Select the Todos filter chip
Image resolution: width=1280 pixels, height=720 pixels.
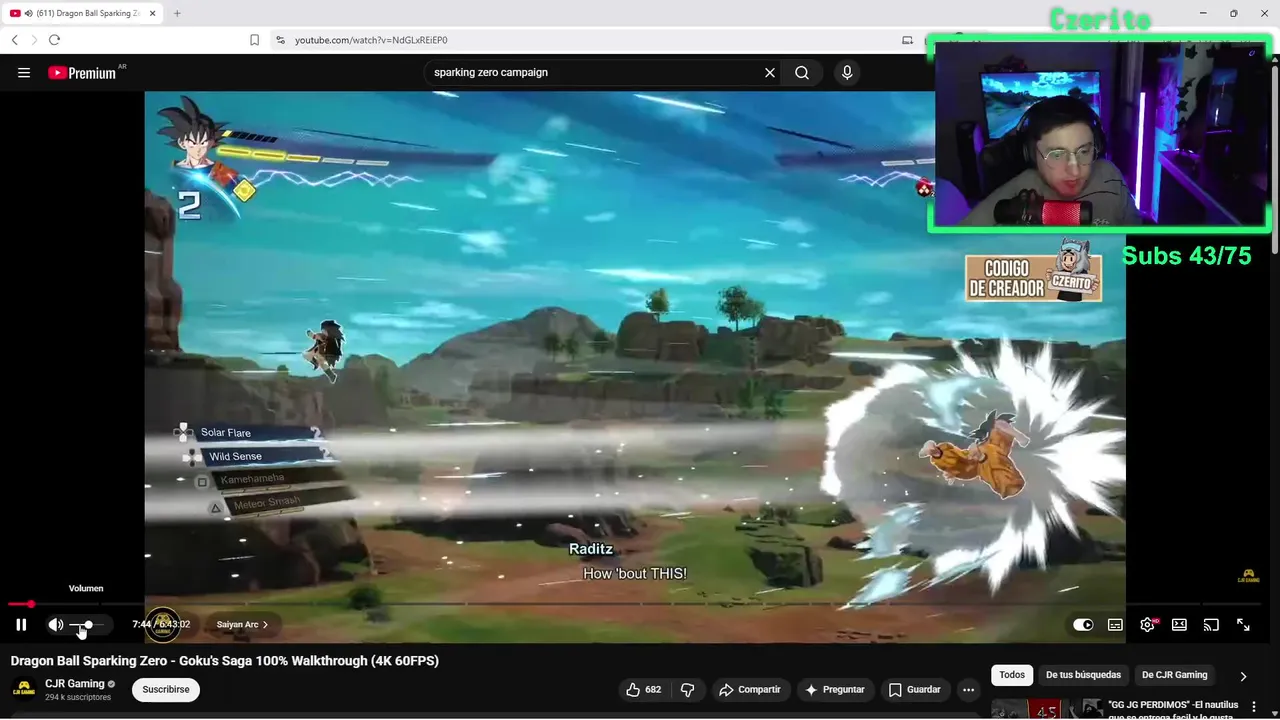(x=1012, y=675)
